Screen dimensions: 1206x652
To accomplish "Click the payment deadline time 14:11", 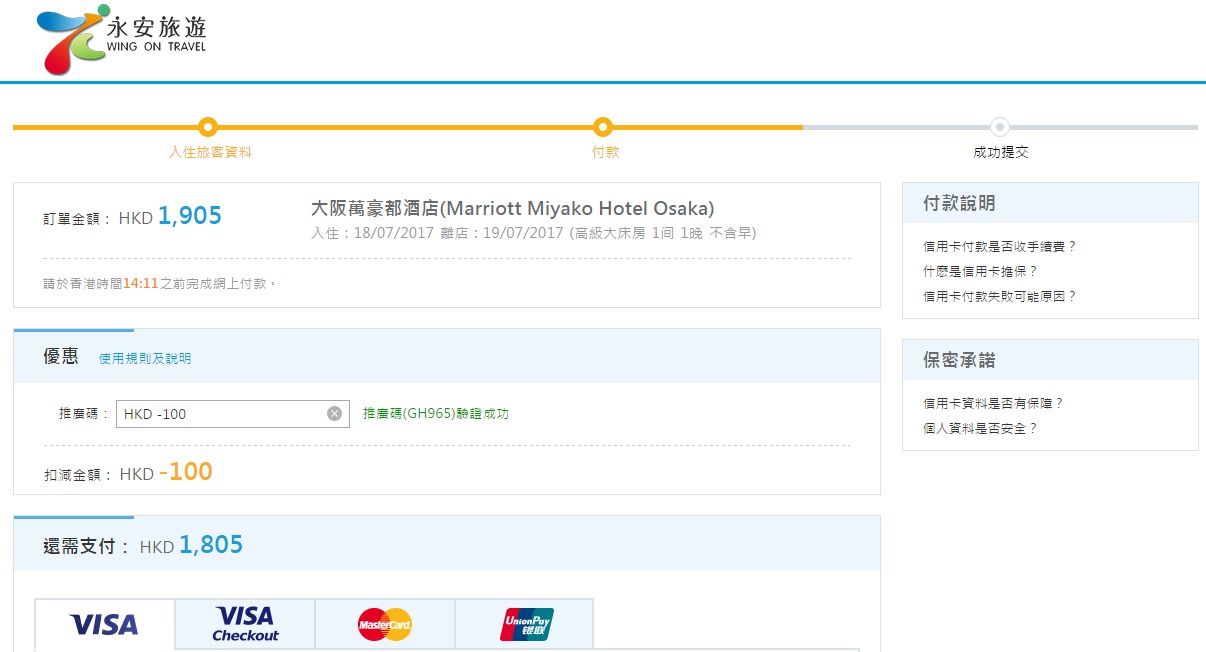I will click(x=141, y=283).
